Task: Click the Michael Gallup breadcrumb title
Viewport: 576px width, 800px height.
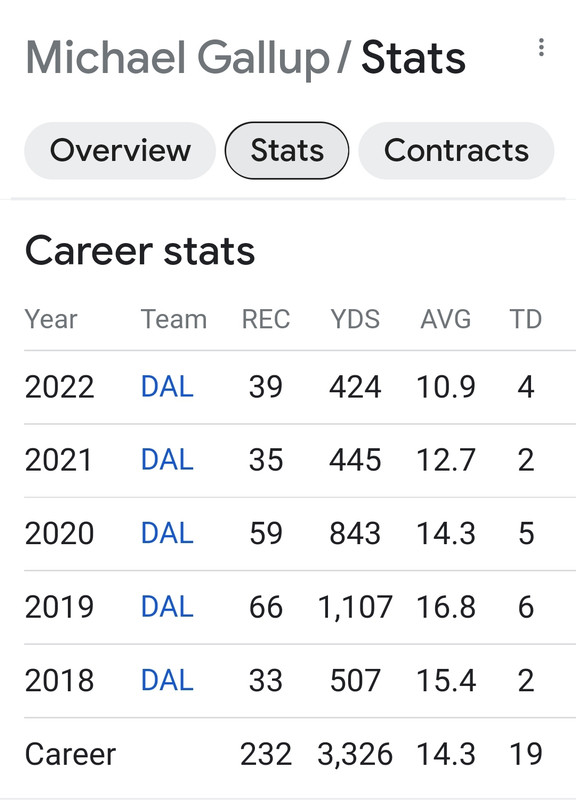Action: click(178, 58)
